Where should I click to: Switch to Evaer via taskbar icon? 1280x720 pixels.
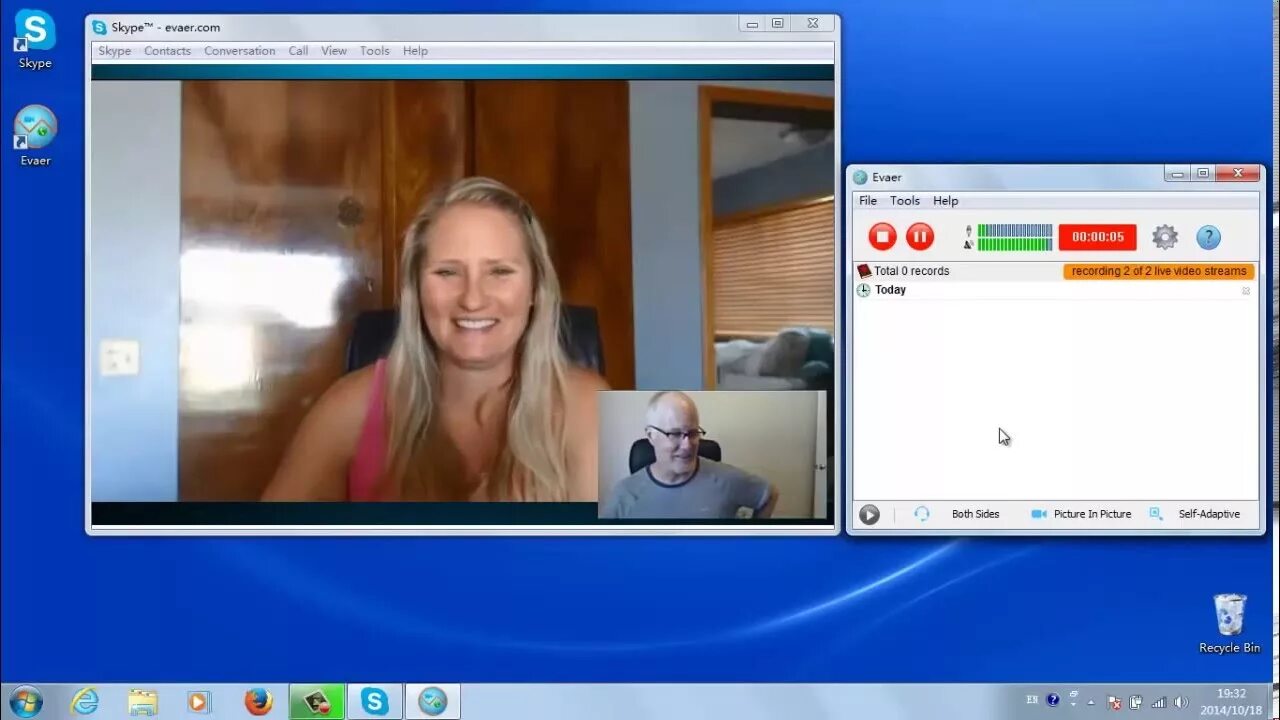(x=433, y=702)
